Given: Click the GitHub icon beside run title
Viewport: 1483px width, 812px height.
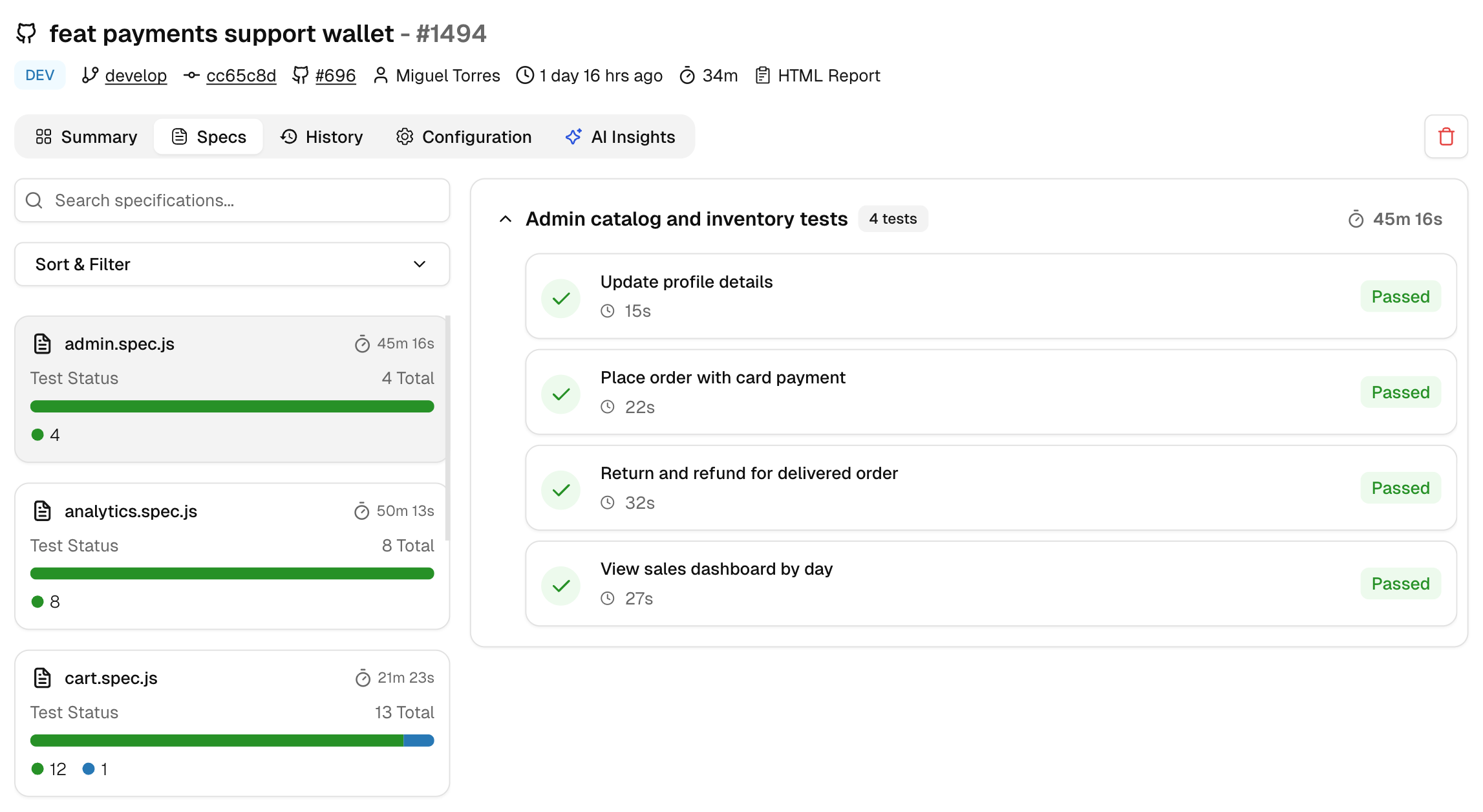Looking at the screenshot, I should click(x=27, y=33).
